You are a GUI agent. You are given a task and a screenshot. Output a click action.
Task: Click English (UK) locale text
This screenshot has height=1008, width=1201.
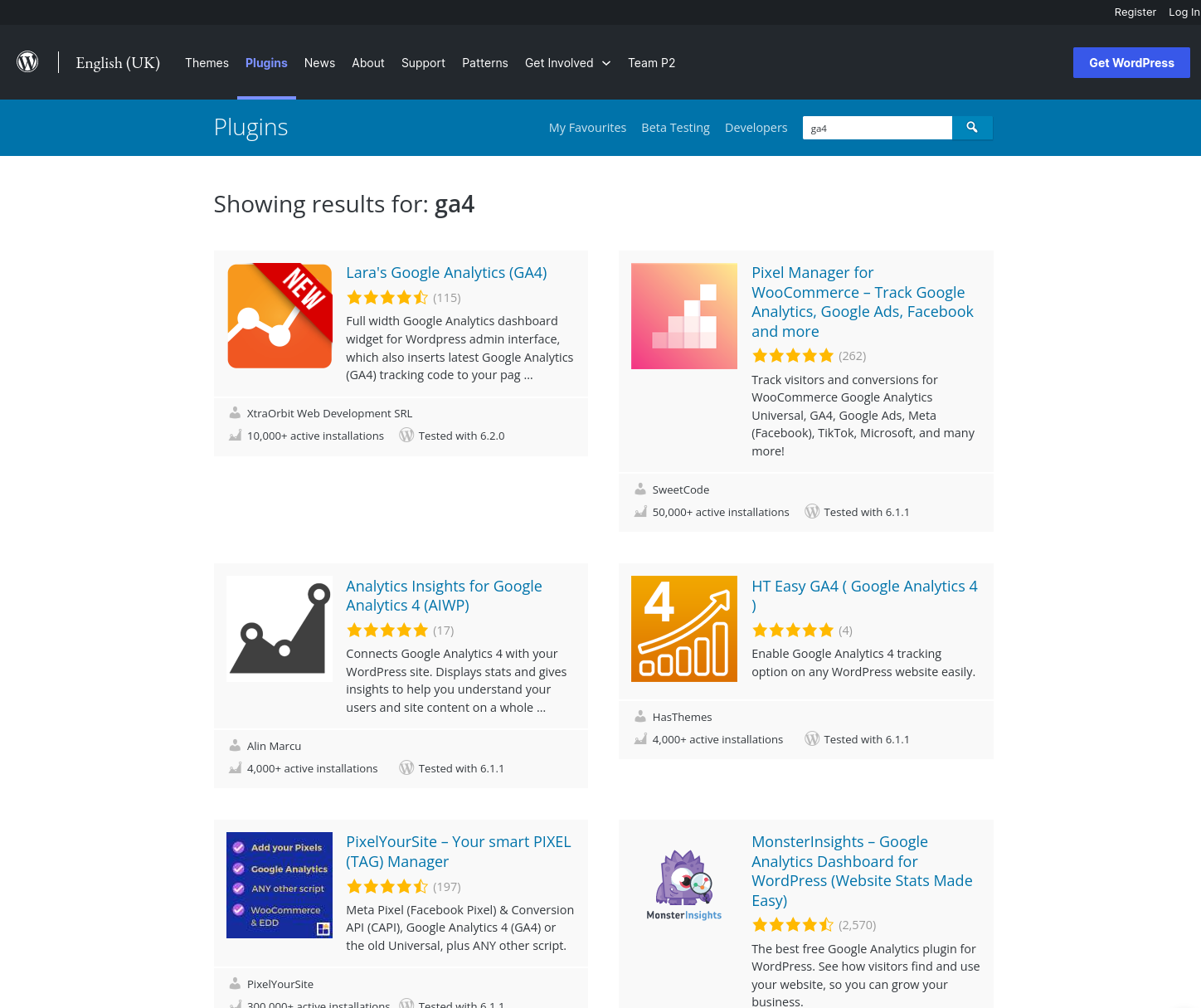118,63
